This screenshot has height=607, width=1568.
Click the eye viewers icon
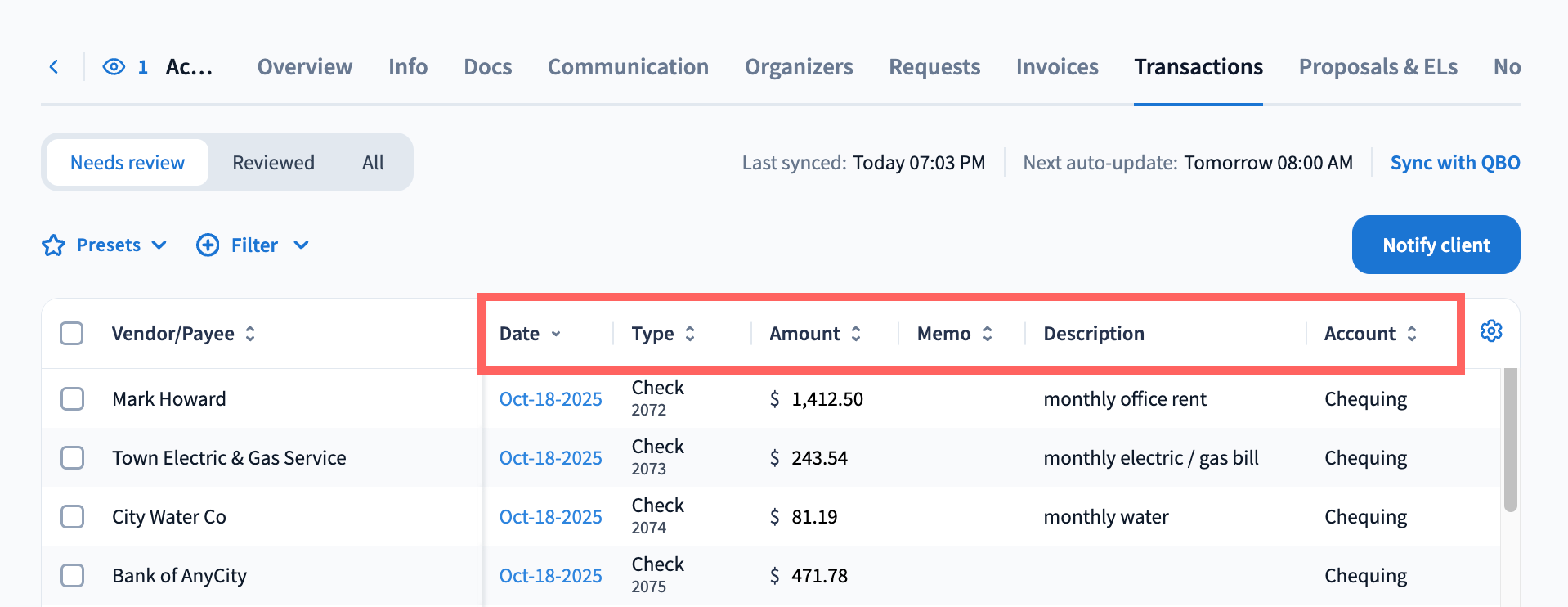click(x=114, y=67)
